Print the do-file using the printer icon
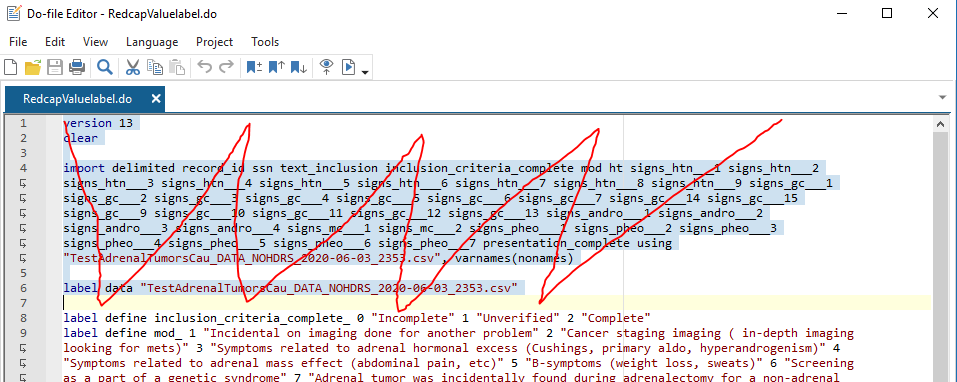The image size is (957, 382). pos(77,67)
